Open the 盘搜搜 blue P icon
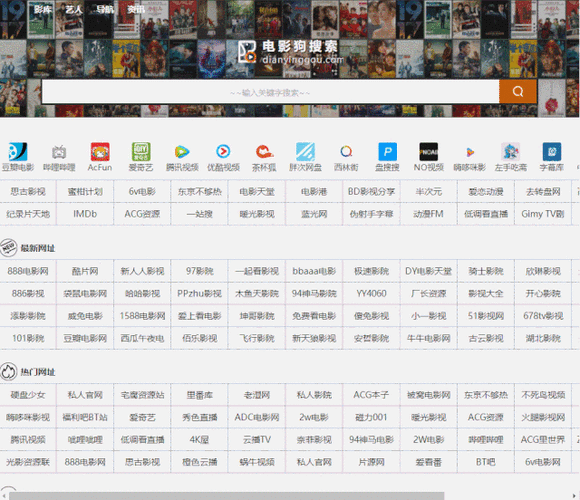This screenshot has height=500, width=580. click(387, 152)
